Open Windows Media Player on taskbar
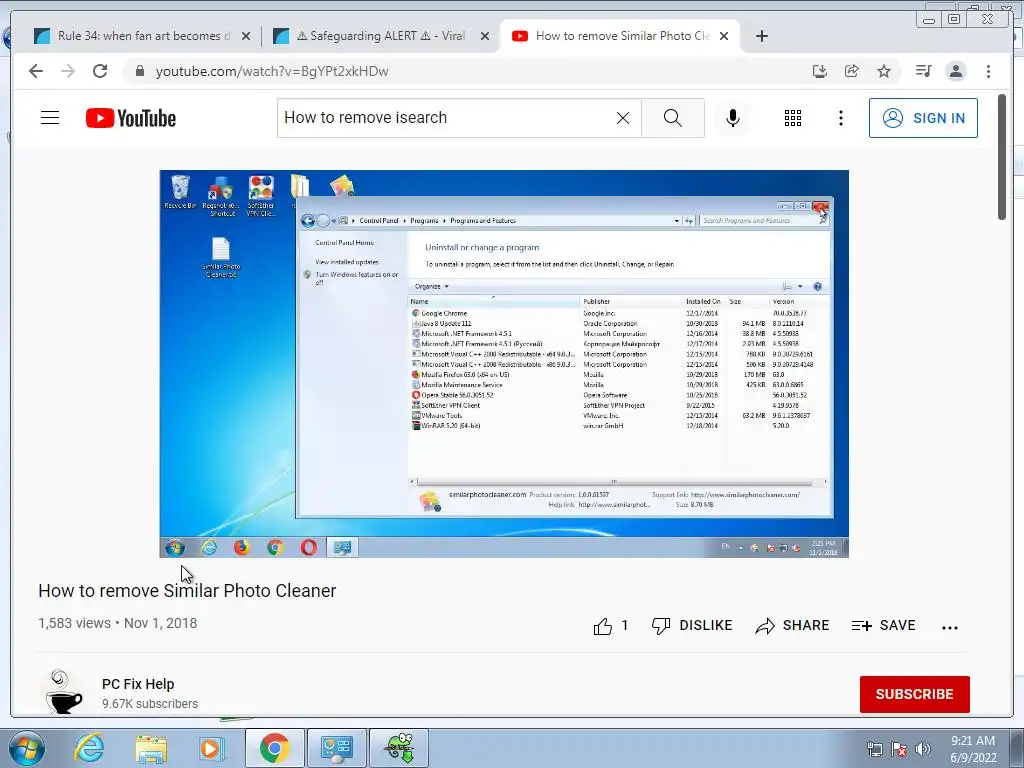 tap(212, 748)
